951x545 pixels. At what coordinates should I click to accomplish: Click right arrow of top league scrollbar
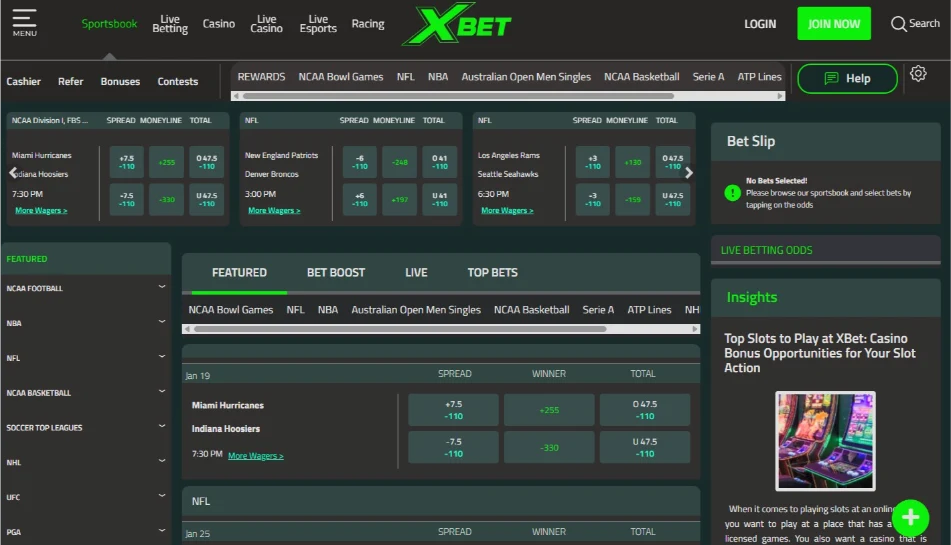pyautogui.click(x=781, y=96)
